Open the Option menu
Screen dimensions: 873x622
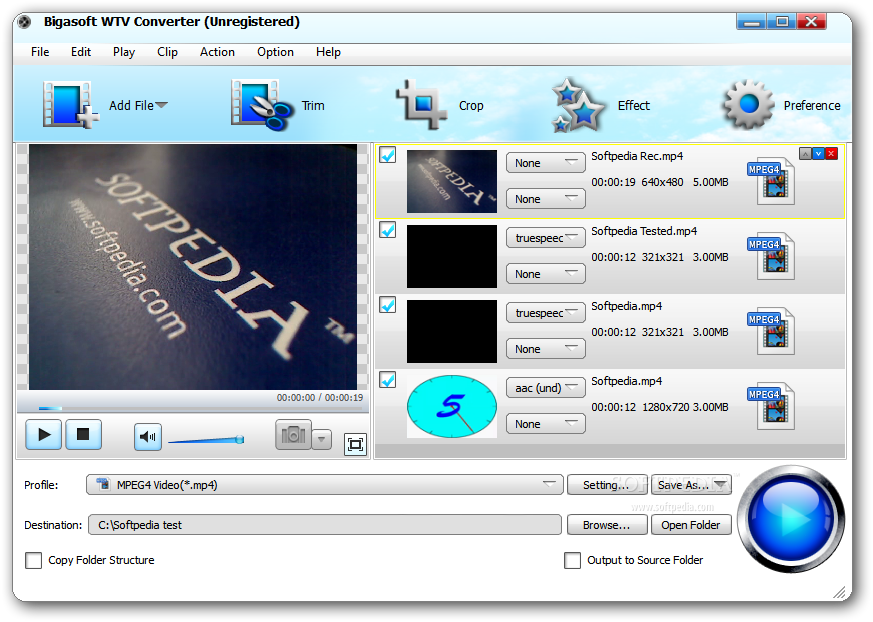click(x=275, y=52)
